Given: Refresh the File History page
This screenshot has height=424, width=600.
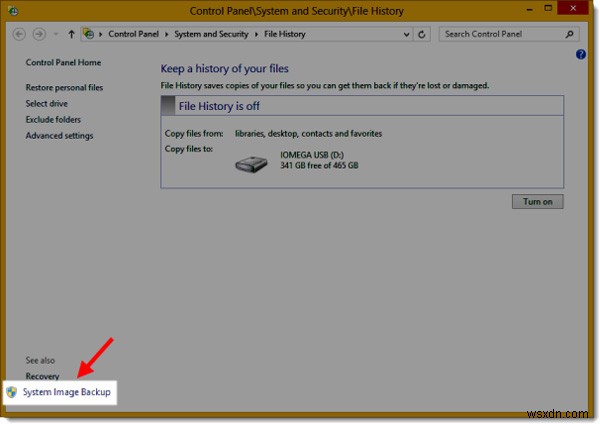Looking at the screenshot, I should (422, 34).
